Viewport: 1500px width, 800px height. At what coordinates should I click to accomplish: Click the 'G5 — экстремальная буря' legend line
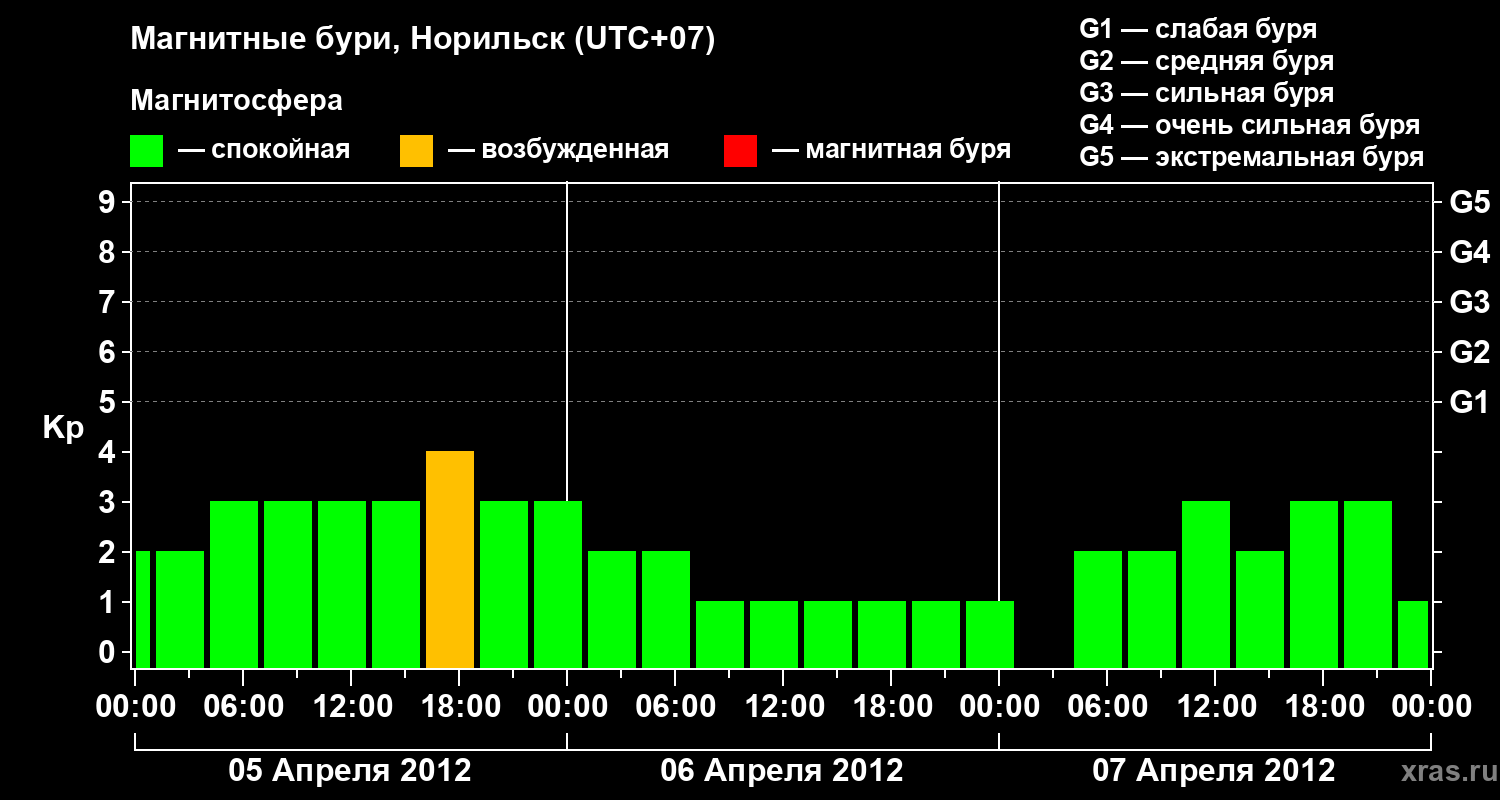(x=1252, y=157)
